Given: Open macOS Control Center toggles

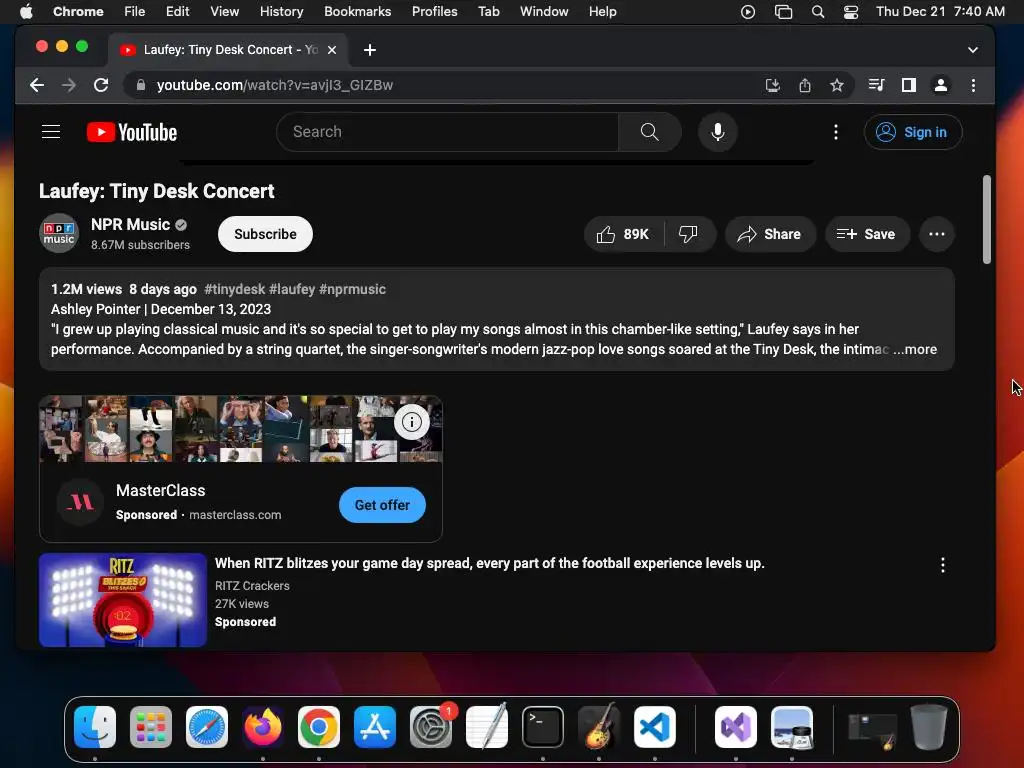Looking at the screenshot, I should (x=851, y=12).
